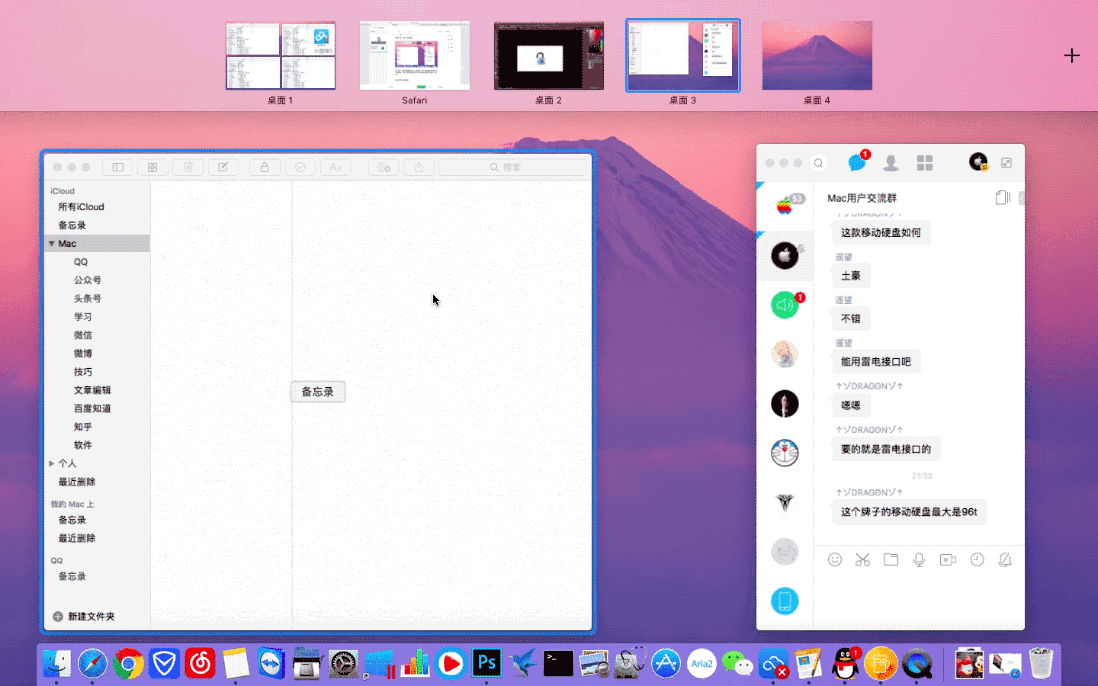Open Photoshop from the Dock

coord(486,662)
